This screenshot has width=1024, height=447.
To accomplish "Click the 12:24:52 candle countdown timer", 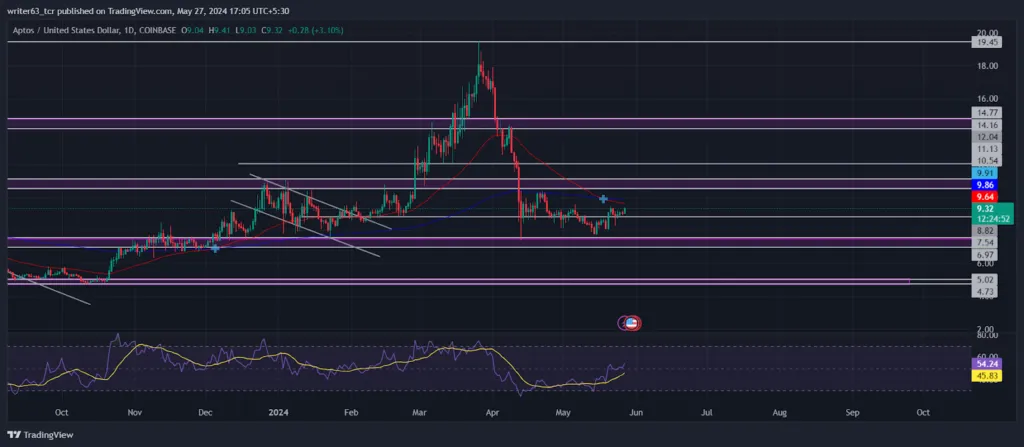I will point(991,219).
